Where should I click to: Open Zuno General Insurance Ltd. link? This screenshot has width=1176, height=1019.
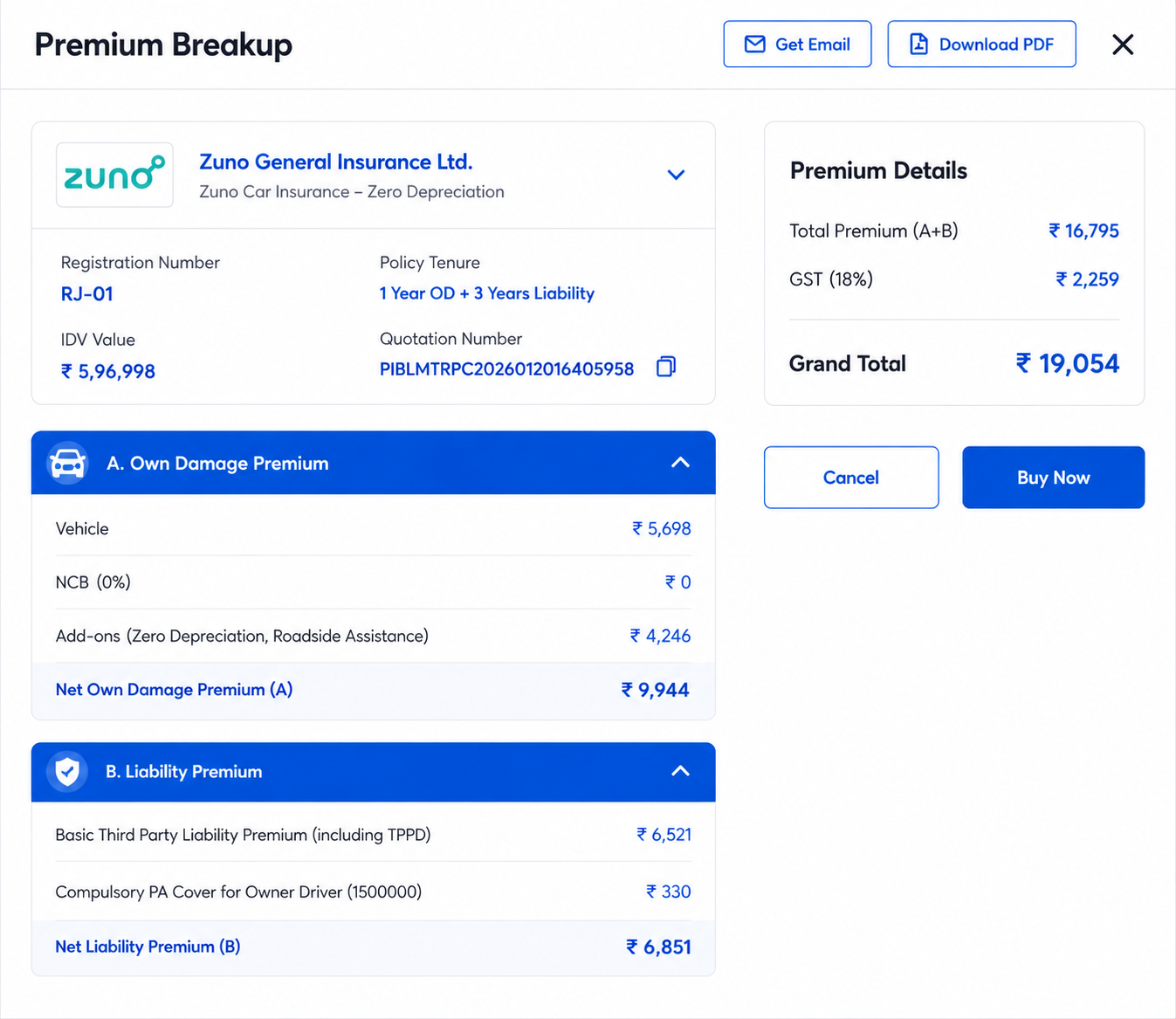pyautogui.click(x=336, y=162)
